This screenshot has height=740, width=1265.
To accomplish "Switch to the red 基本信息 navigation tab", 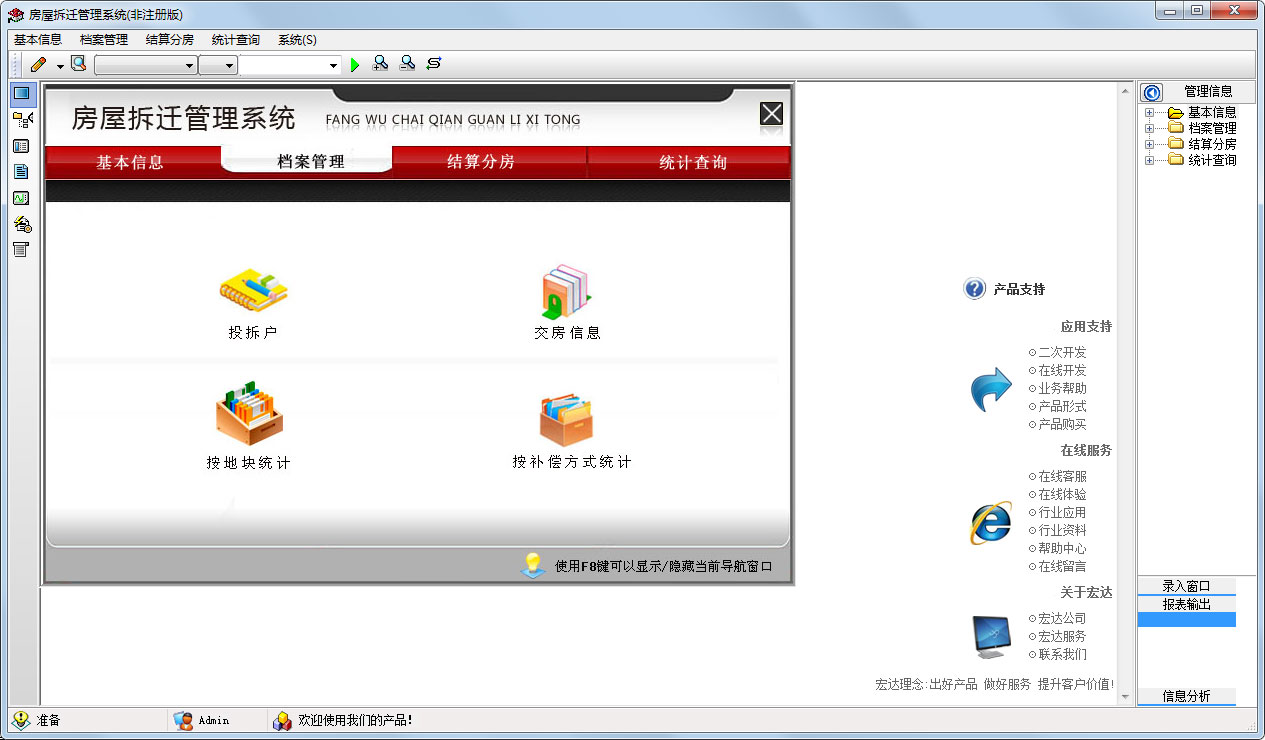I will [x=130, y=162].
